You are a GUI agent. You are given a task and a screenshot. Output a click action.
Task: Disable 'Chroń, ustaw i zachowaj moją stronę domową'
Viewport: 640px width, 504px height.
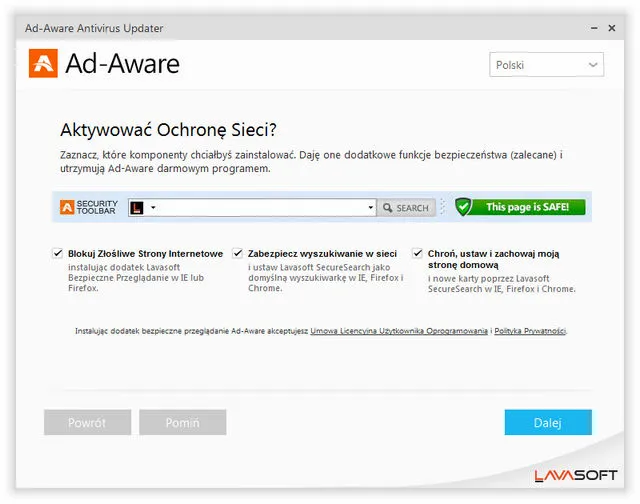[417, 254]
